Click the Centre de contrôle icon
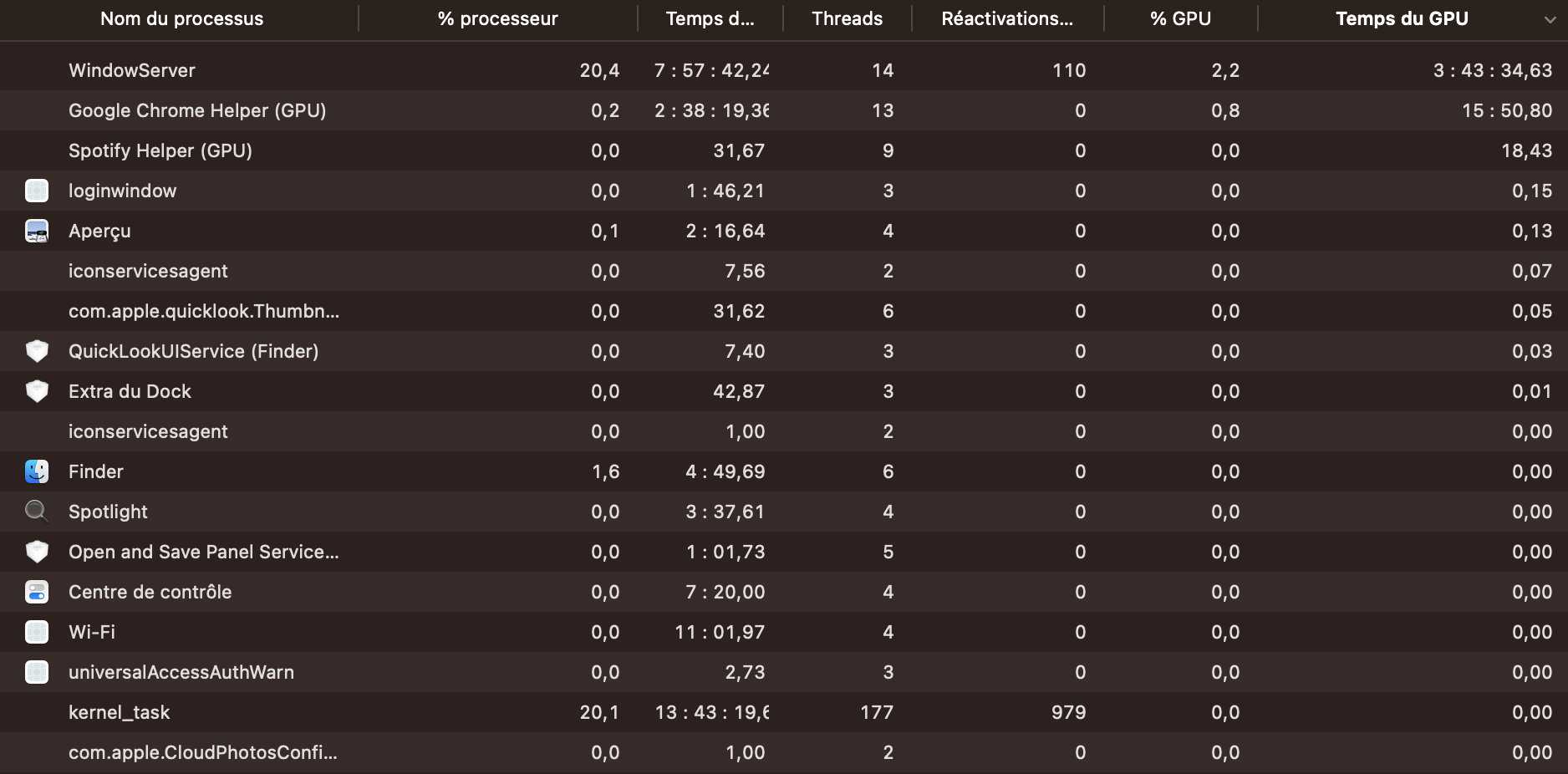Screen dimensions: 1568x774 (37, 592)
